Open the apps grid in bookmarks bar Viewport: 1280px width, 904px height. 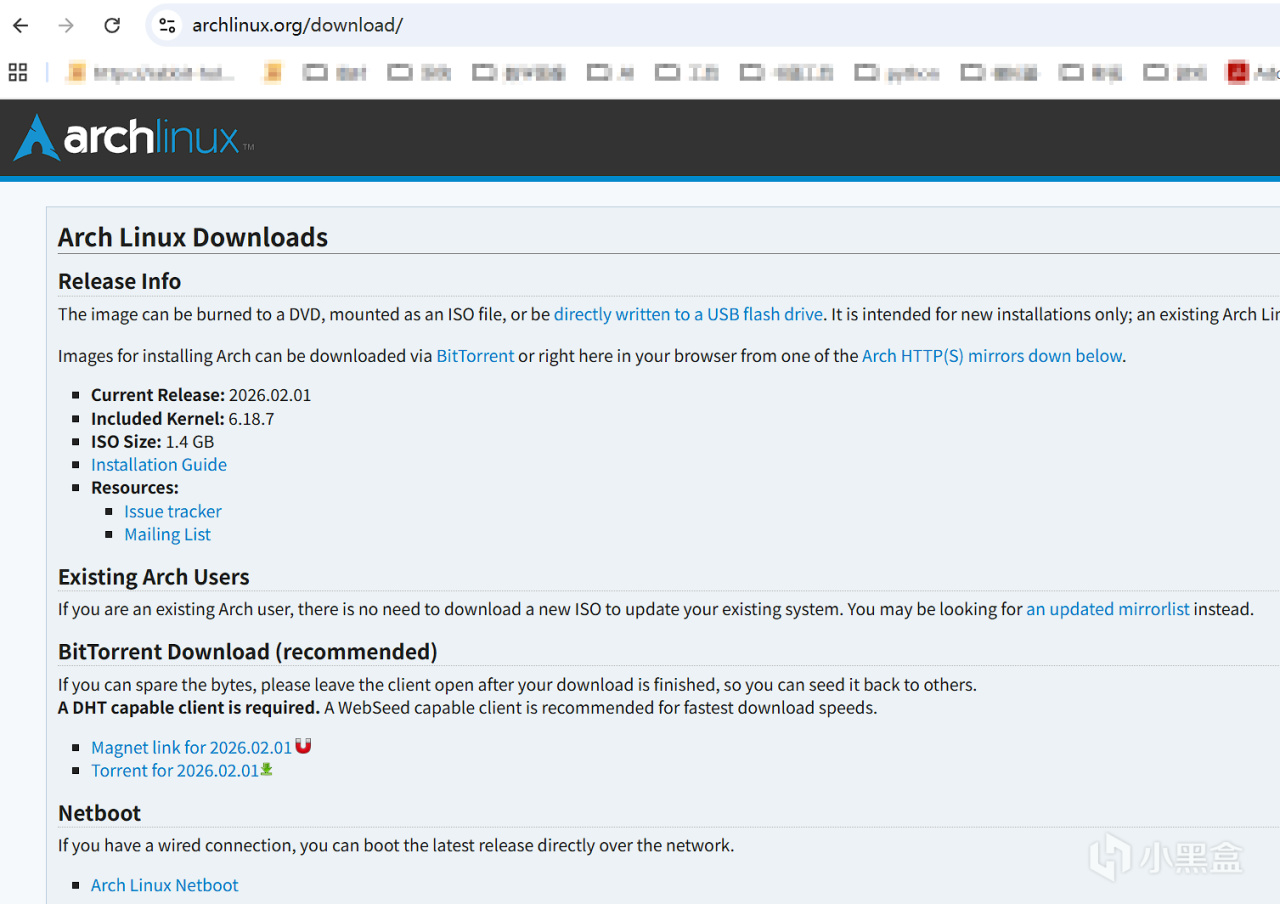pyautogui.click(x=17, y=72)
